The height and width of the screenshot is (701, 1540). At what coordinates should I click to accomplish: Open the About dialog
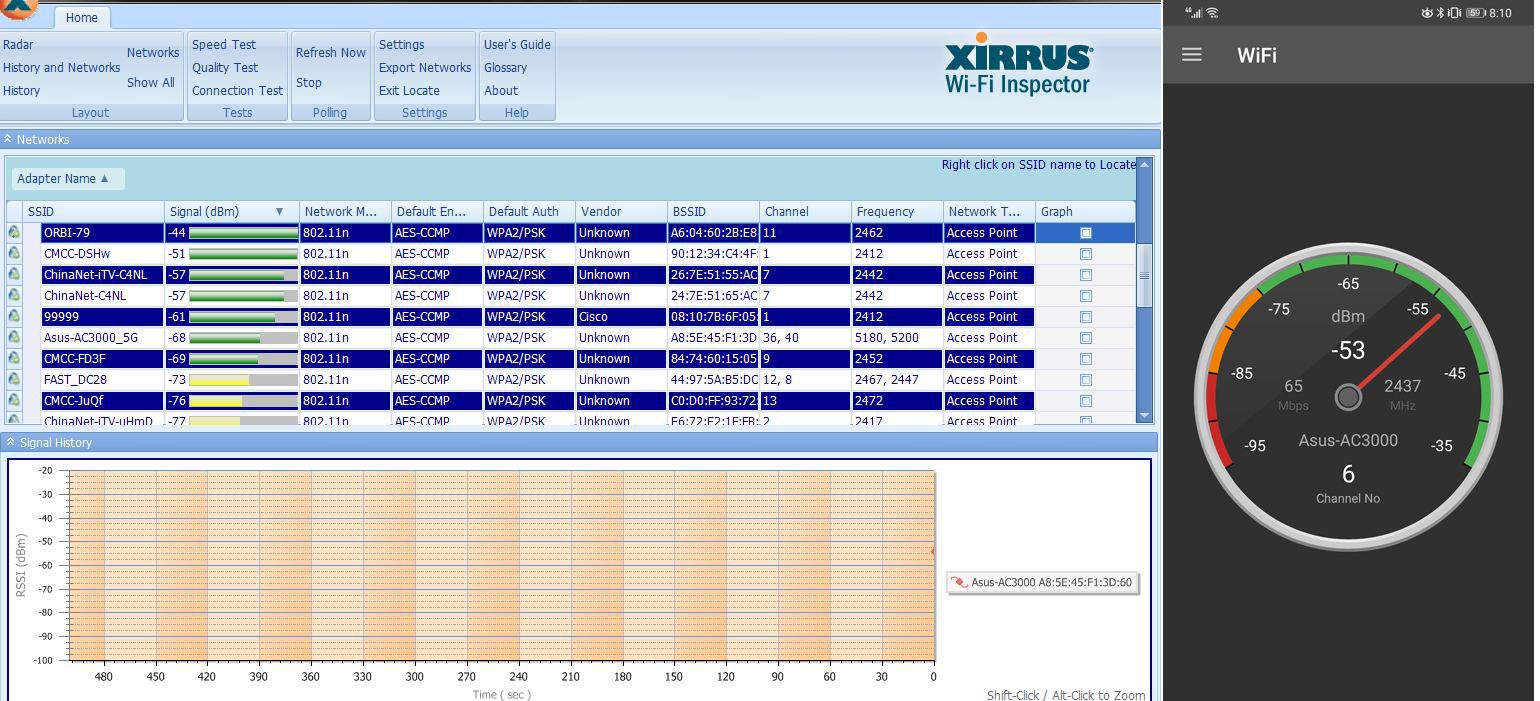coord(501,91)
